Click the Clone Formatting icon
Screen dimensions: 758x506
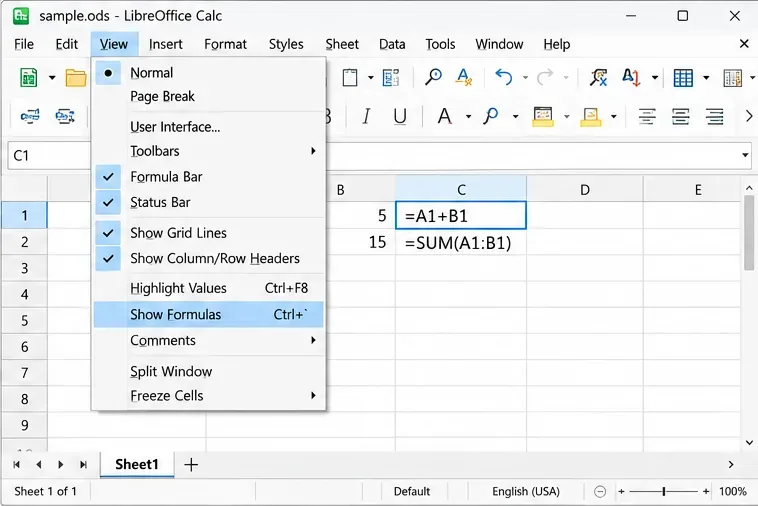(391, 77)
